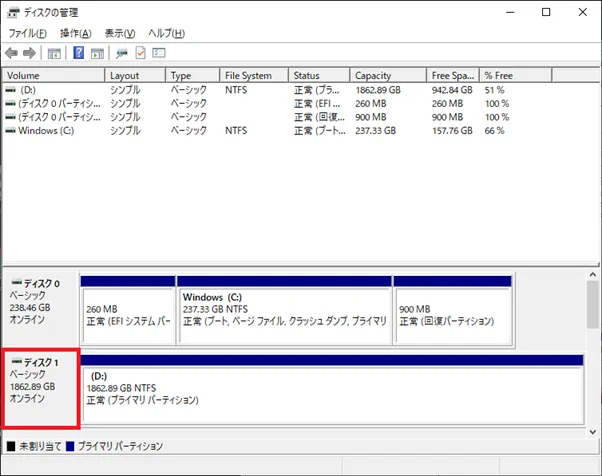Select the 正常 (EFI ... status cell
Screen dimensions: 602x476
(317, 104)
